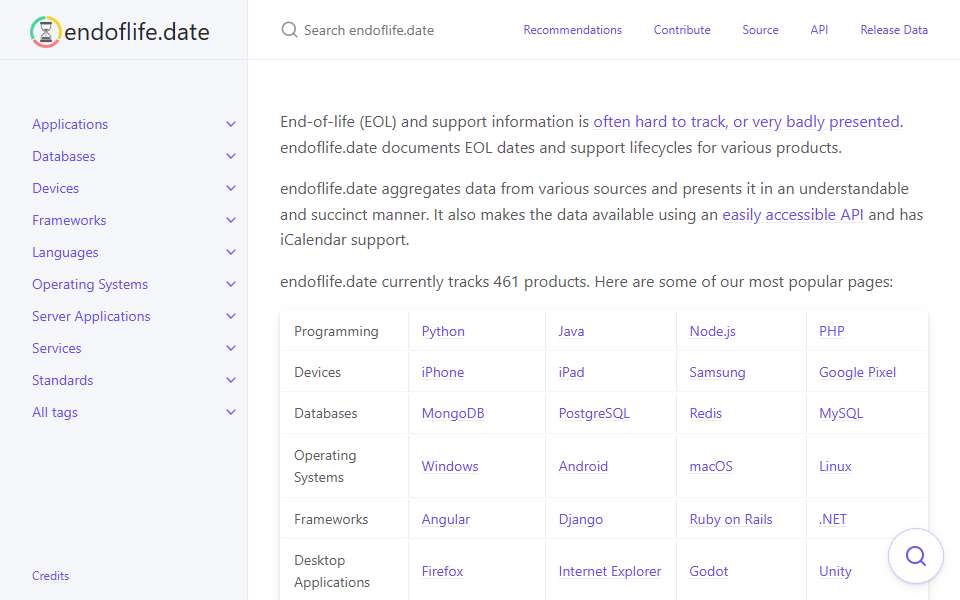This screenshot has width=960, height=600.
Task: Select Frameworks category in the sidebar
Action: point(69,220)
